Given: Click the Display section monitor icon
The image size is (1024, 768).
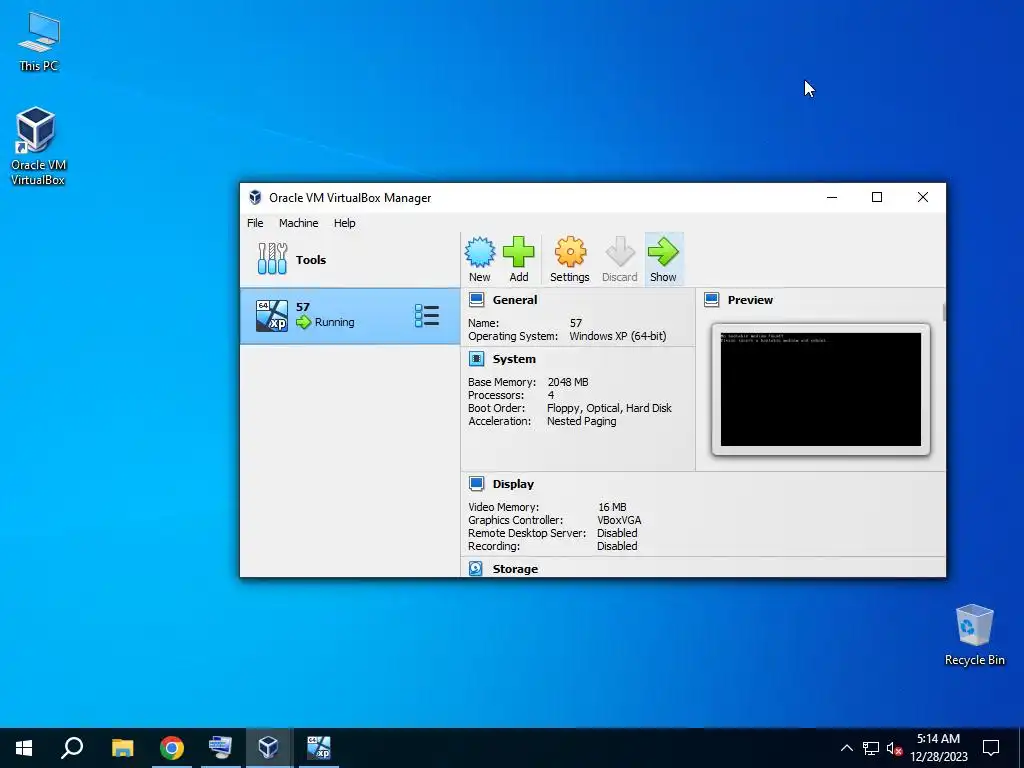Looking at the screenshot, I should coord(477,484).
